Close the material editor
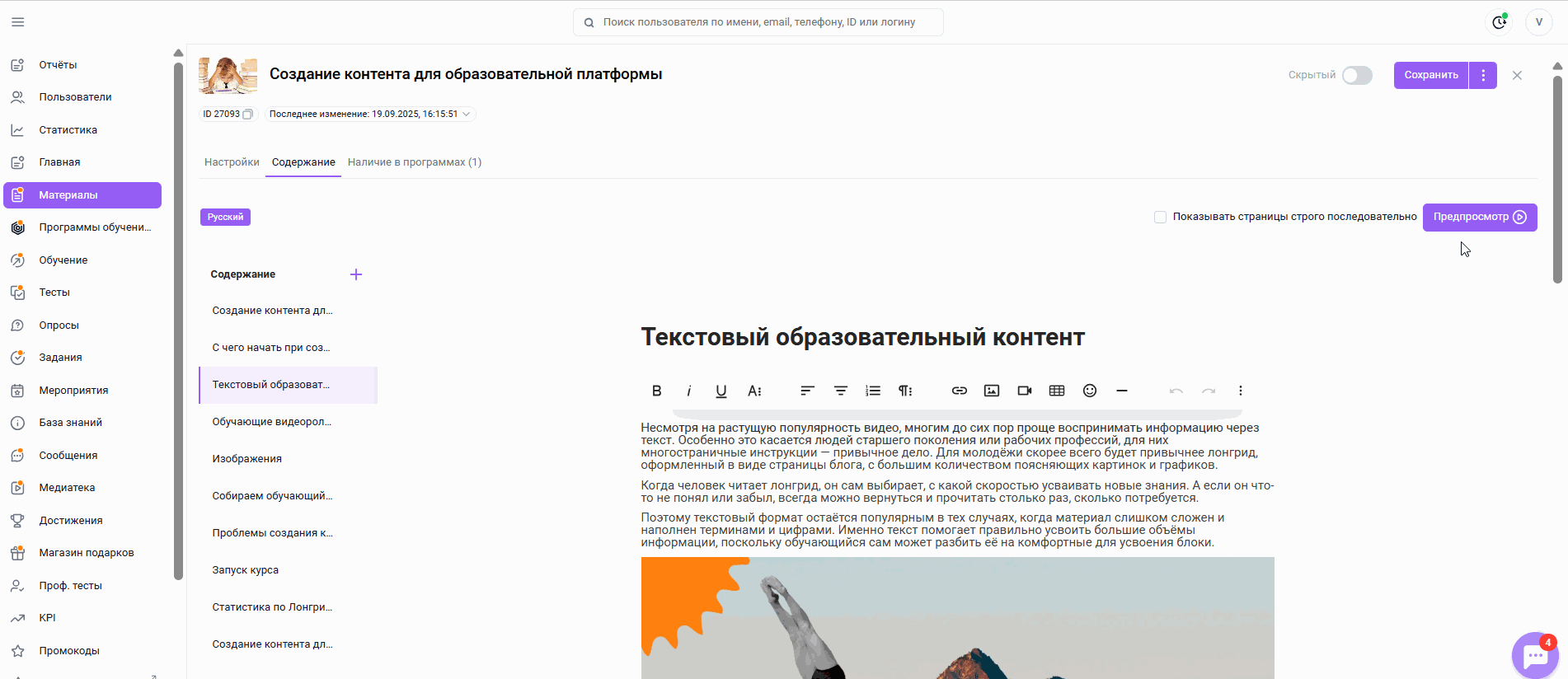 click(1517, 75)
